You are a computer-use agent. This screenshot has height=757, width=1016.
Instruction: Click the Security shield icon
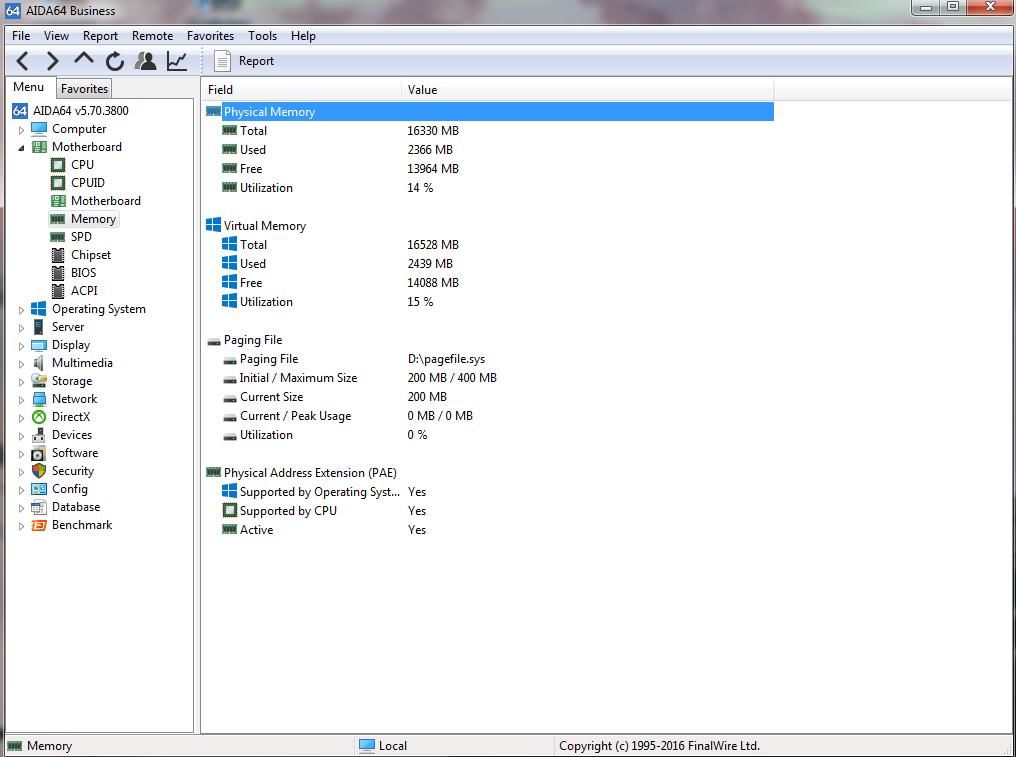pos(39,471)
